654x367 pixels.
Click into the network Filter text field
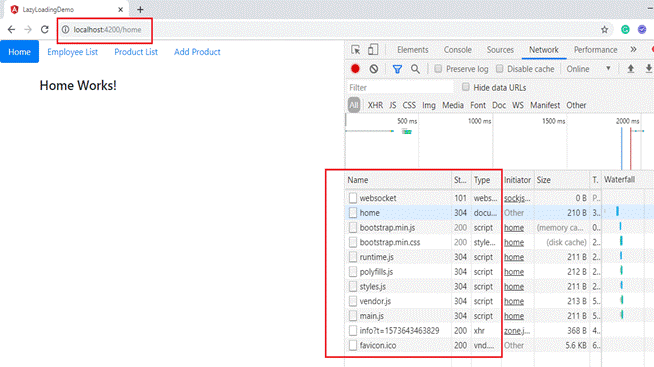[400, 88]
